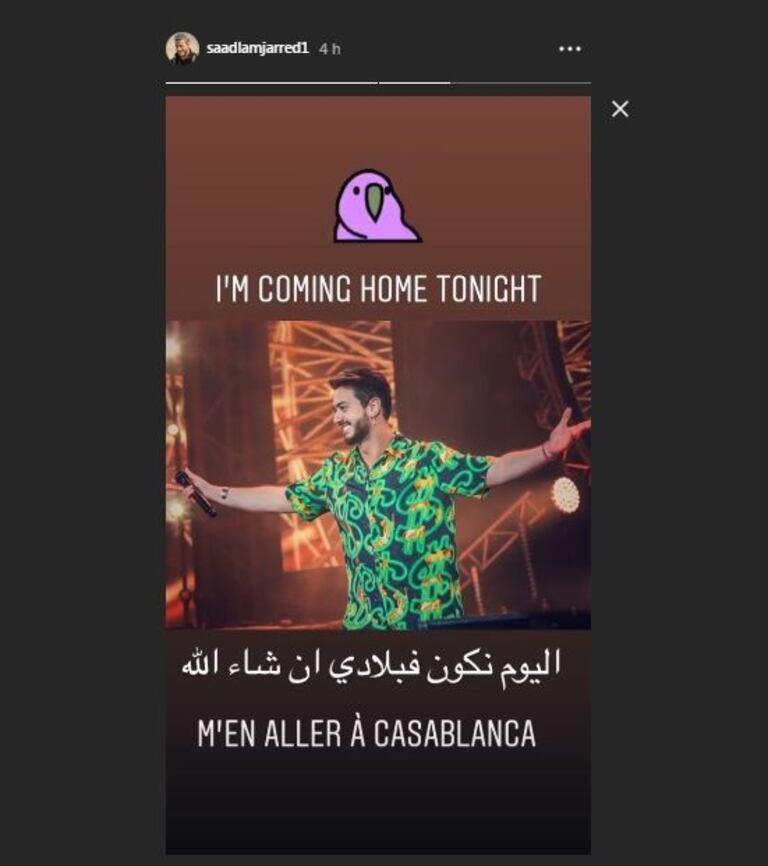Click the round stage spotlight in the photo
This screenshot has width=768, height=866.
point(566,493)
